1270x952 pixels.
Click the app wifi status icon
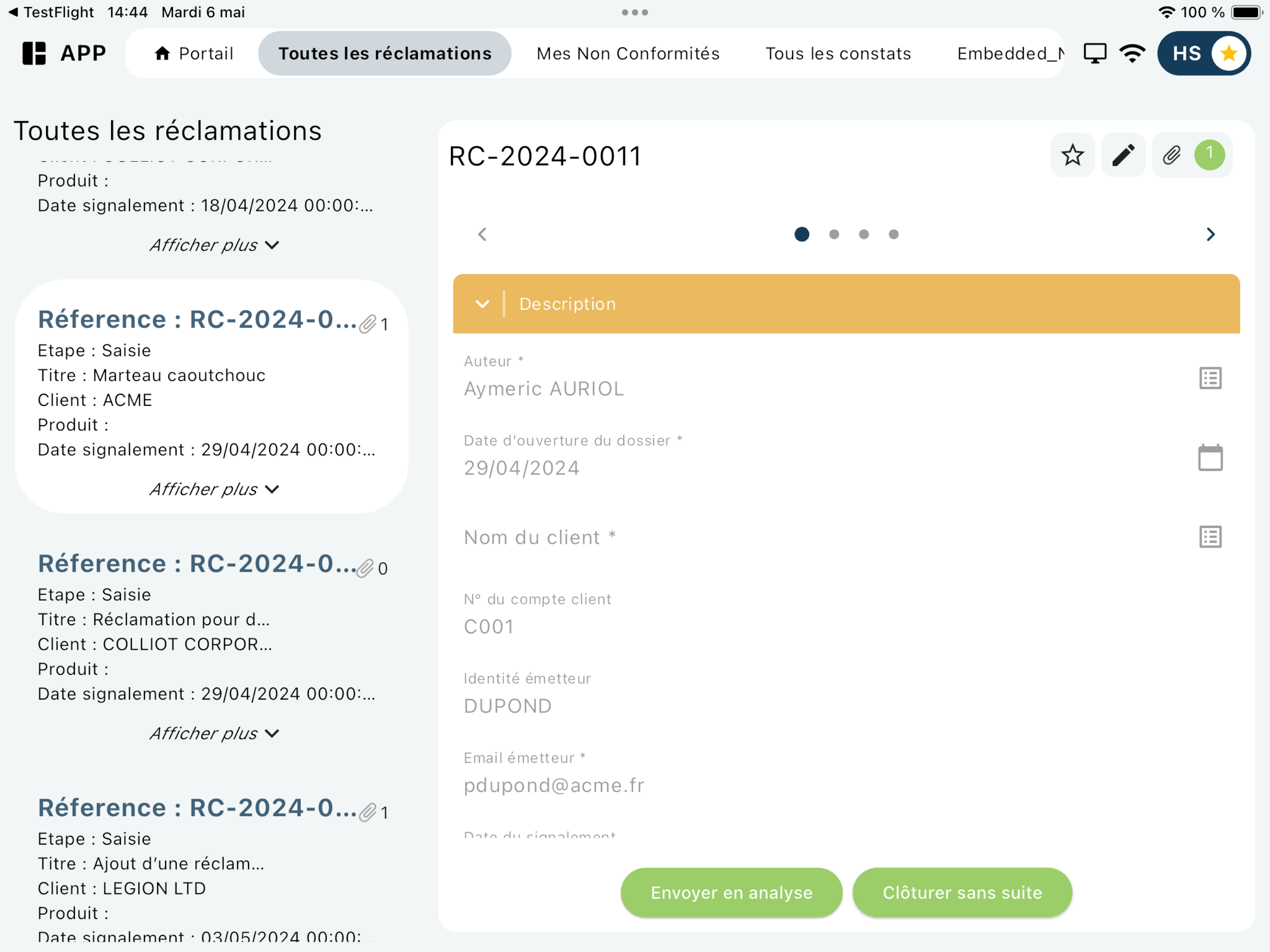click(1132, 53)
